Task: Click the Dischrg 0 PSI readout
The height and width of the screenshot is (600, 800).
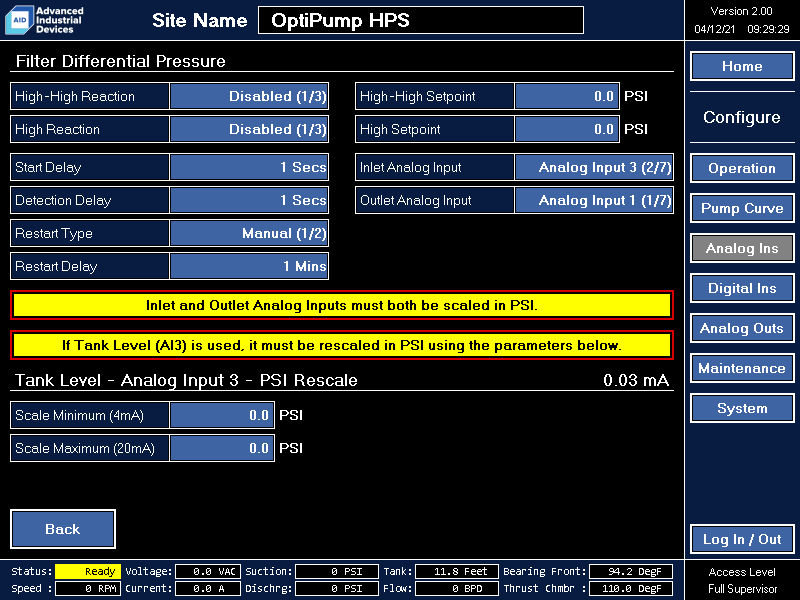Action: [x=337, y=588]
